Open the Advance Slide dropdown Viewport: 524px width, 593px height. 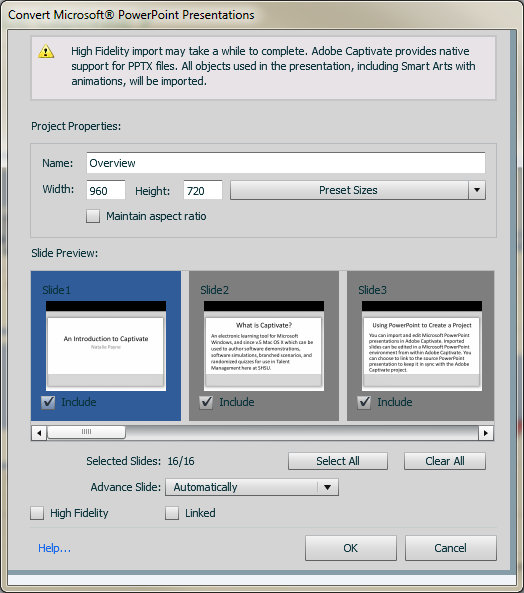(x=252, y=487)
